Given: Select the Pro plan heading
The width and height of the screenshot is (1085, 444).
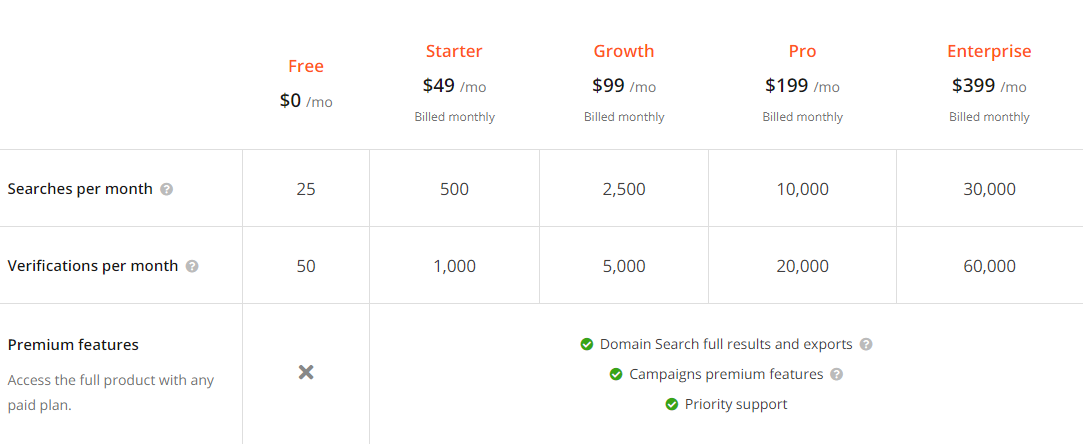Looking at the screenshot, I should tap(803, 51).
